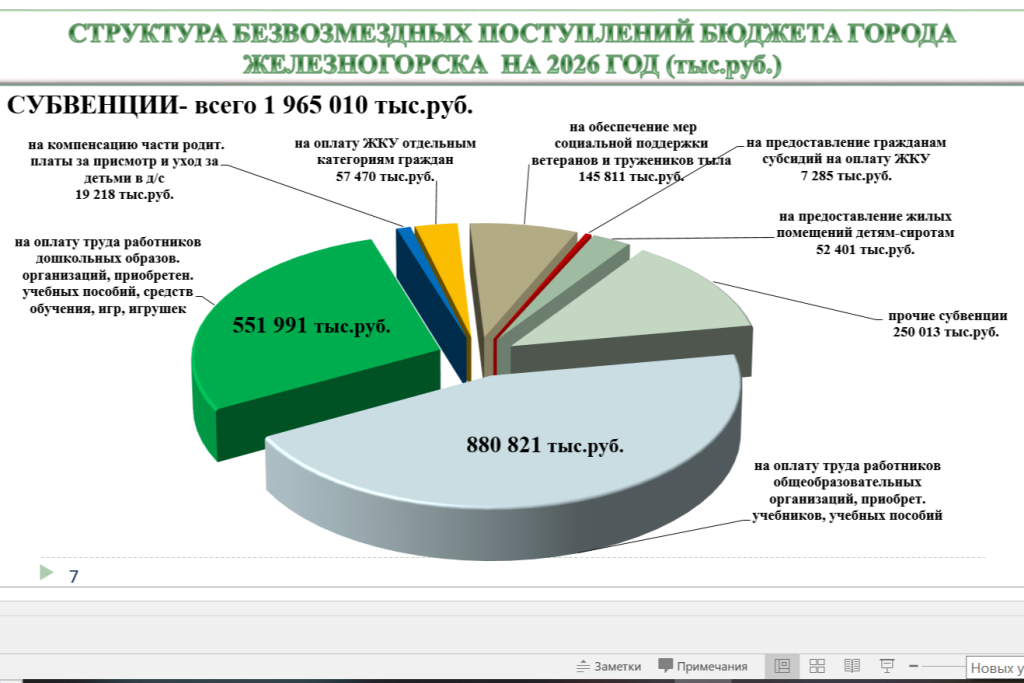Open Slide Sorter view icon
This screenshot has height=683, width=1024.
point(817,666)
